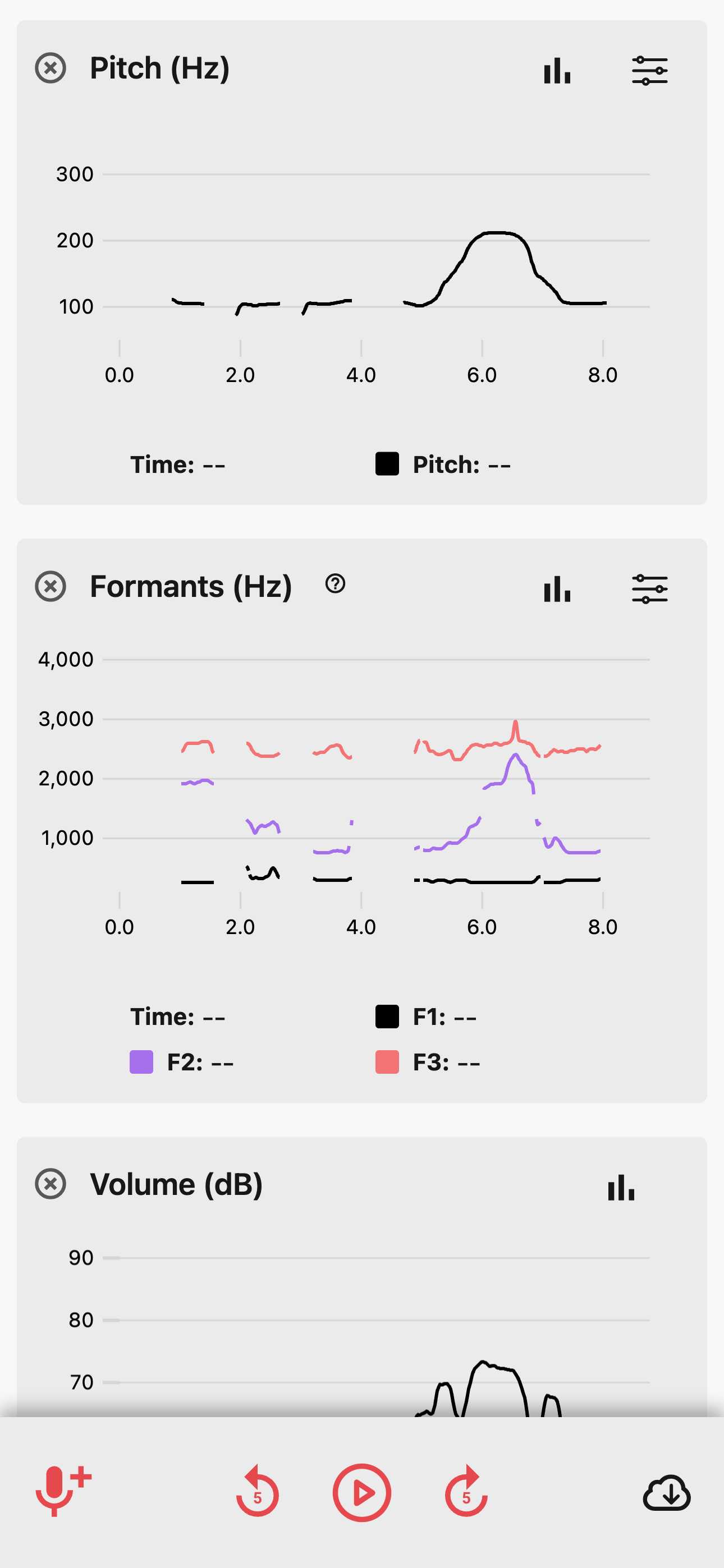Show Formants statistics bar icon
724x1568 pixels.
tap(557, 589)
